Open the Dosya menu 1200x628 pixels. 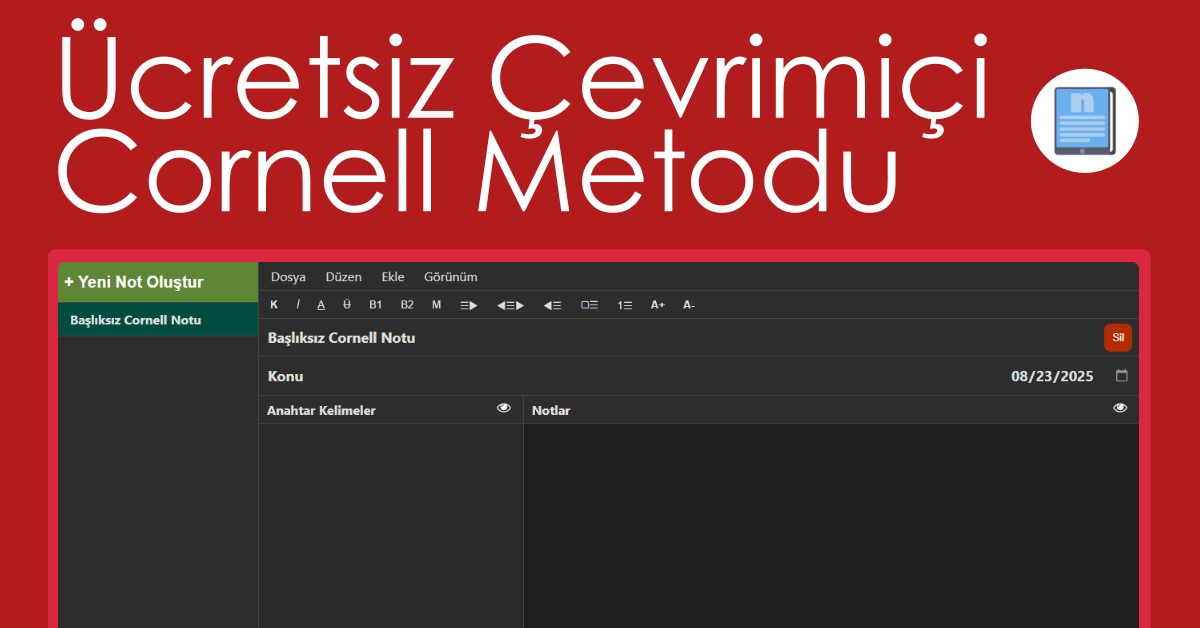(288, 277)
